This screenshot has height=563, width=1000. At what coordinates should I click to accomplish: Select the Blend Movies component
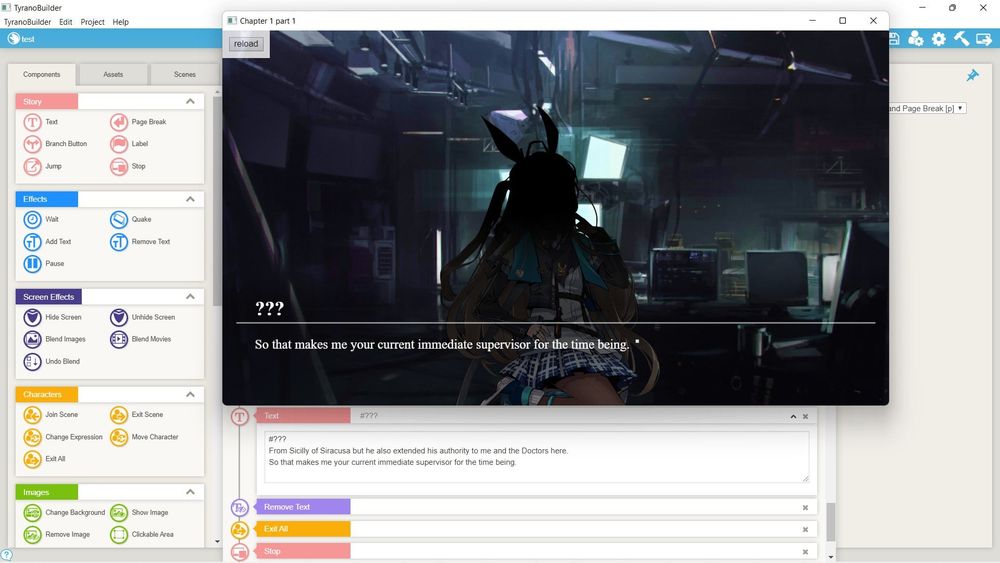tap(140, 339)
